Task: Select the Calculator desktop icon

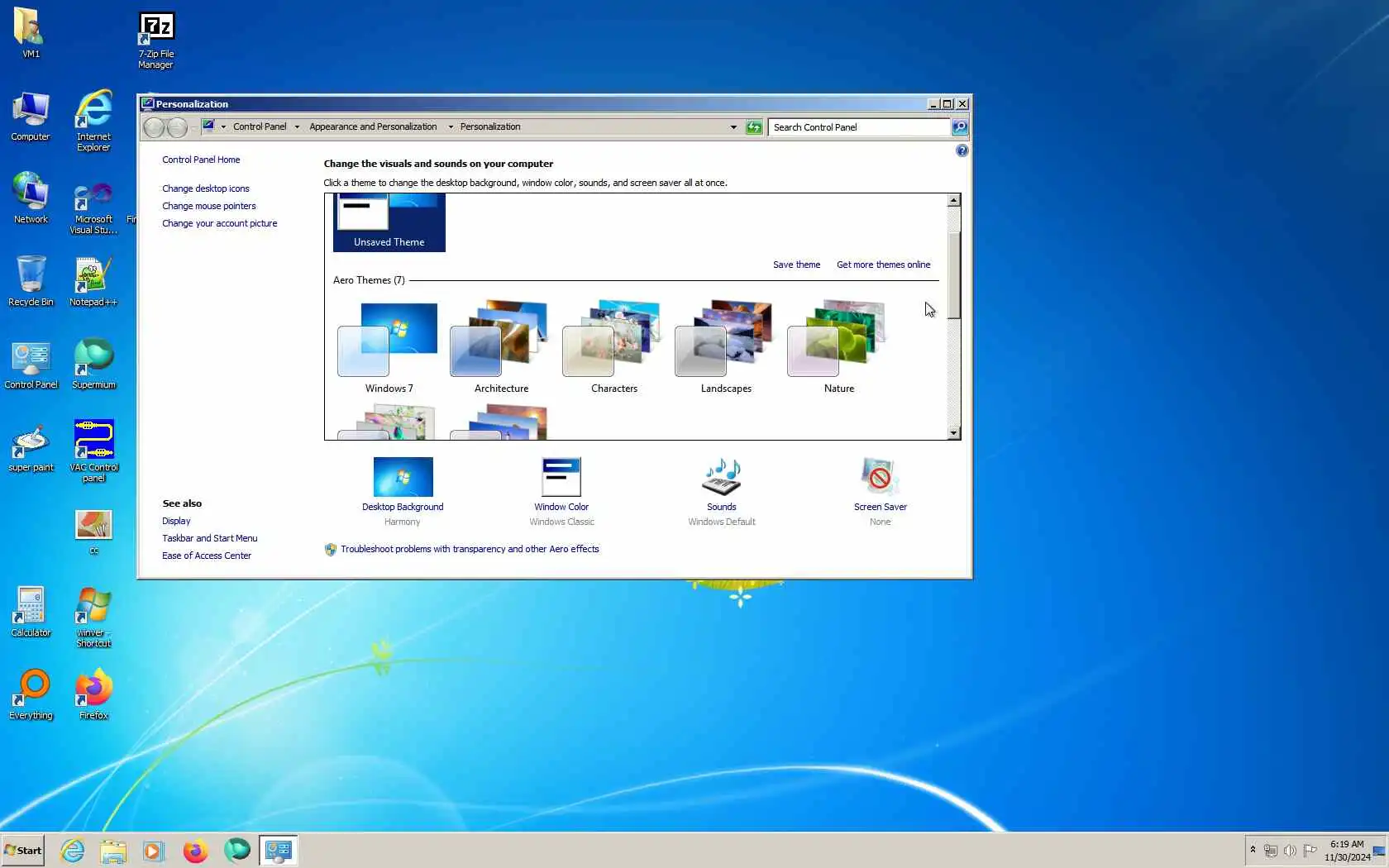Action: (31, 613)
